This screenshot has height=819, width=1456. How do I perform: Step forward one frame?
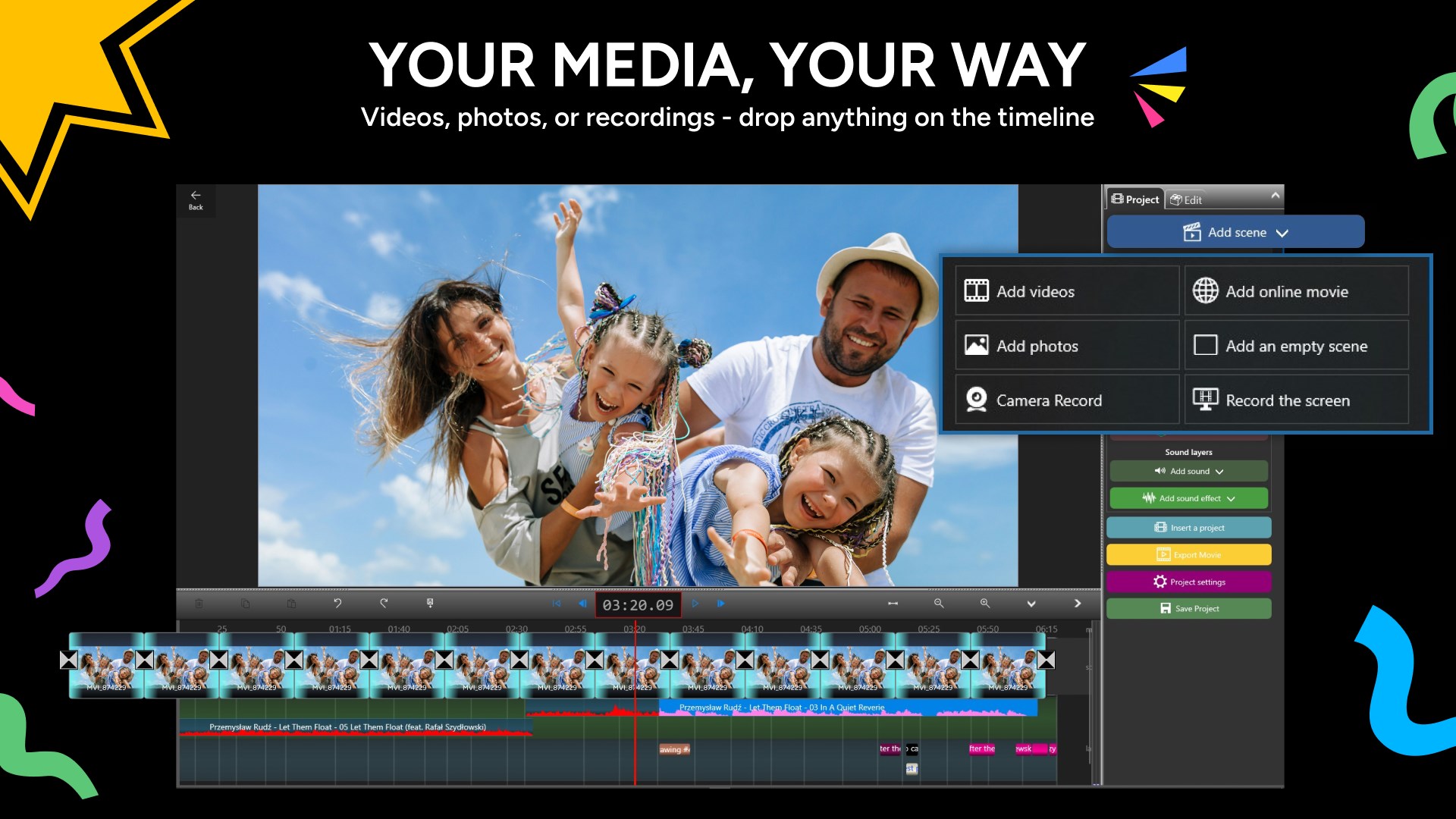pyautogui.click(x=721, y=604)
